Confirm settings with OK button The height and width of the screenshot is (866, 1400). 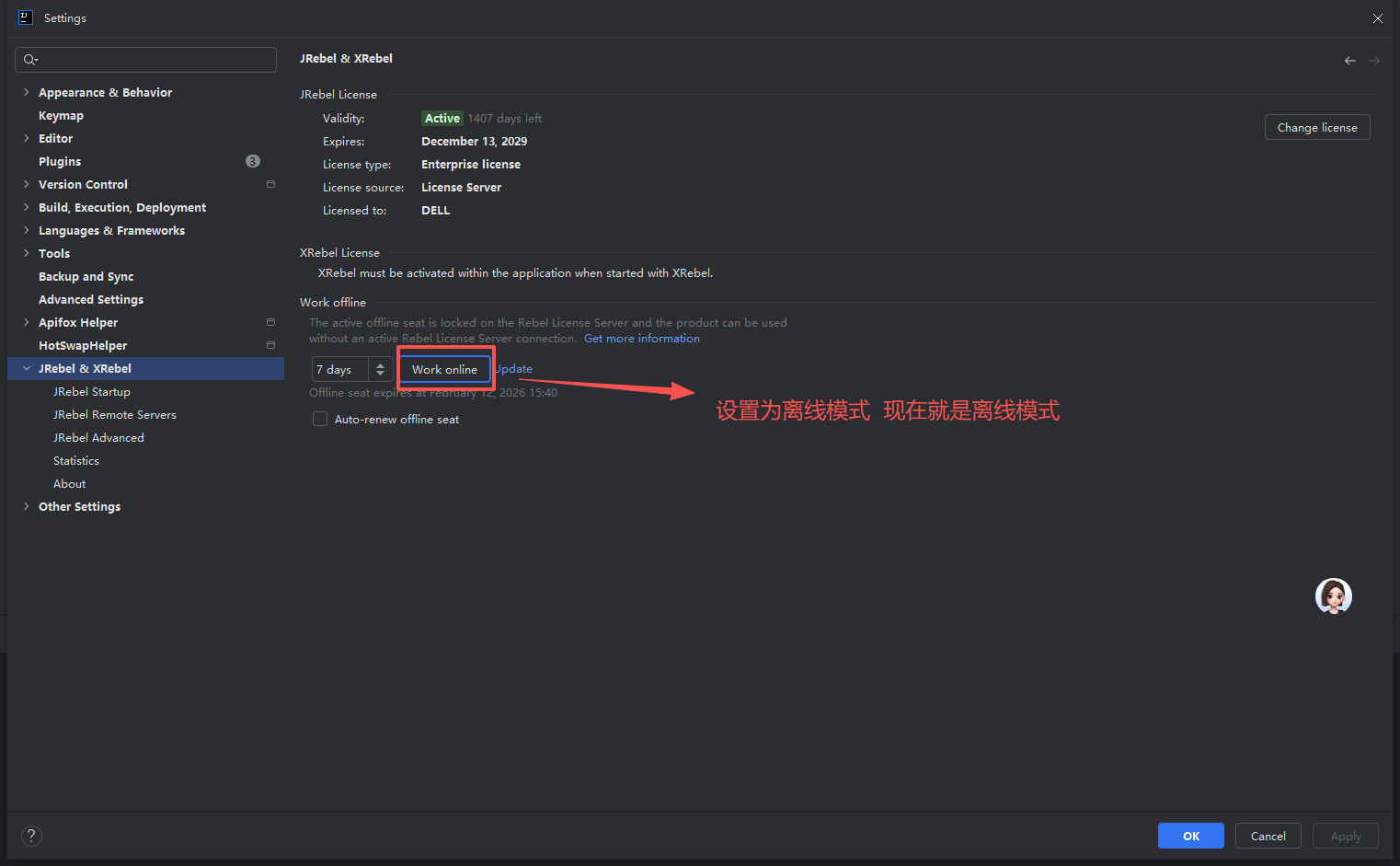[x=1191, y=836]
